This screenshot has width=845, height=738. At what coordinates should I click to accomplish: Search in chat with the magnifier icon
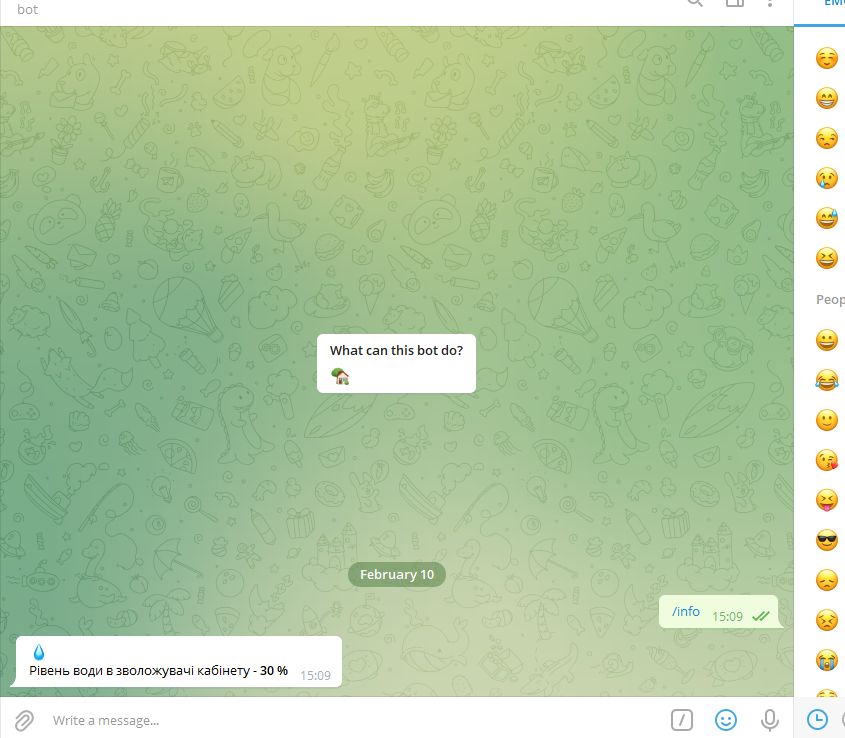pyautogui.click(x=695, y=3)
